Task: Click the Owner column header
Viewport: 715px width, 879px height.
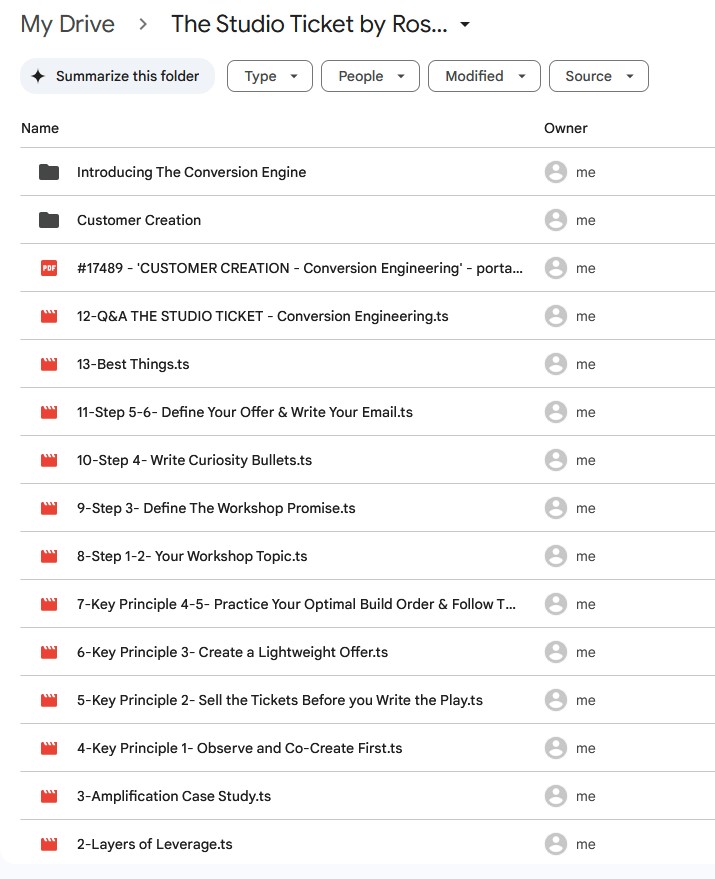Action: click(565, 128)
